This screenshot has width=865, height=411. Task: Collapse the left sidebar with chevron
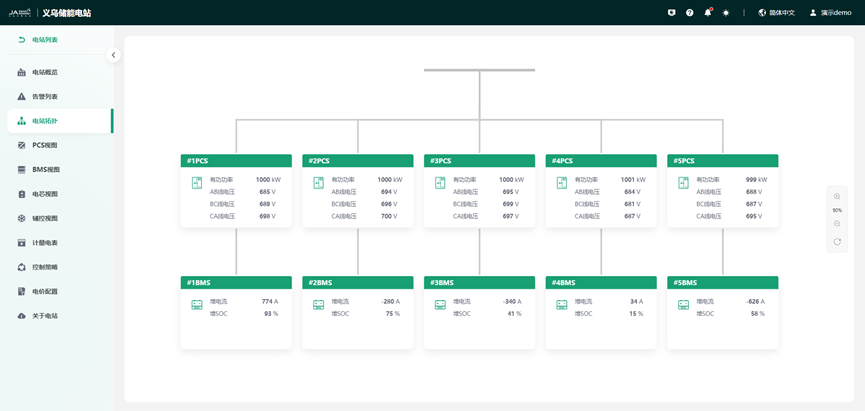(113, 55)
